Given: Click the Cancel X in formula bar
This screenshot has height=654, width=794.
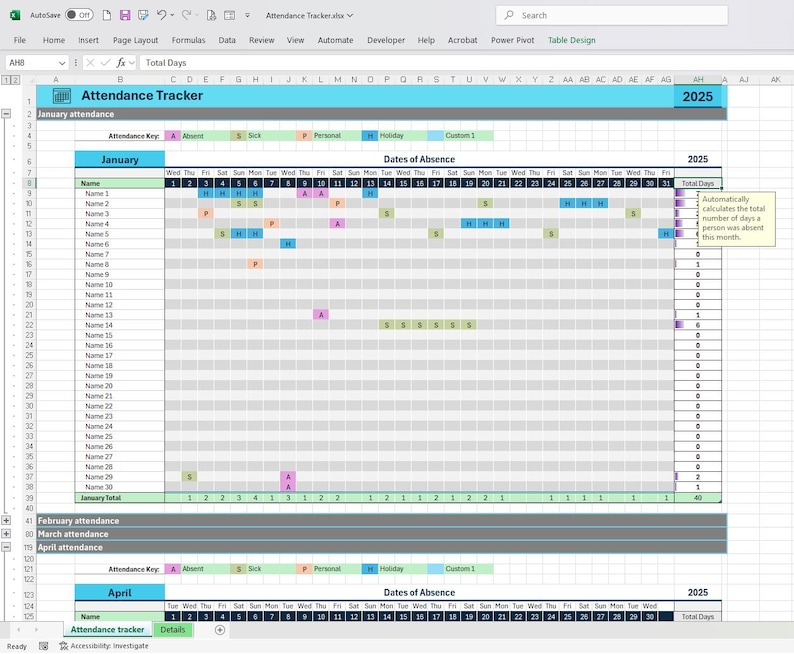Looking at the screenshot, I should pyautogui.click(x=90, y=63).
